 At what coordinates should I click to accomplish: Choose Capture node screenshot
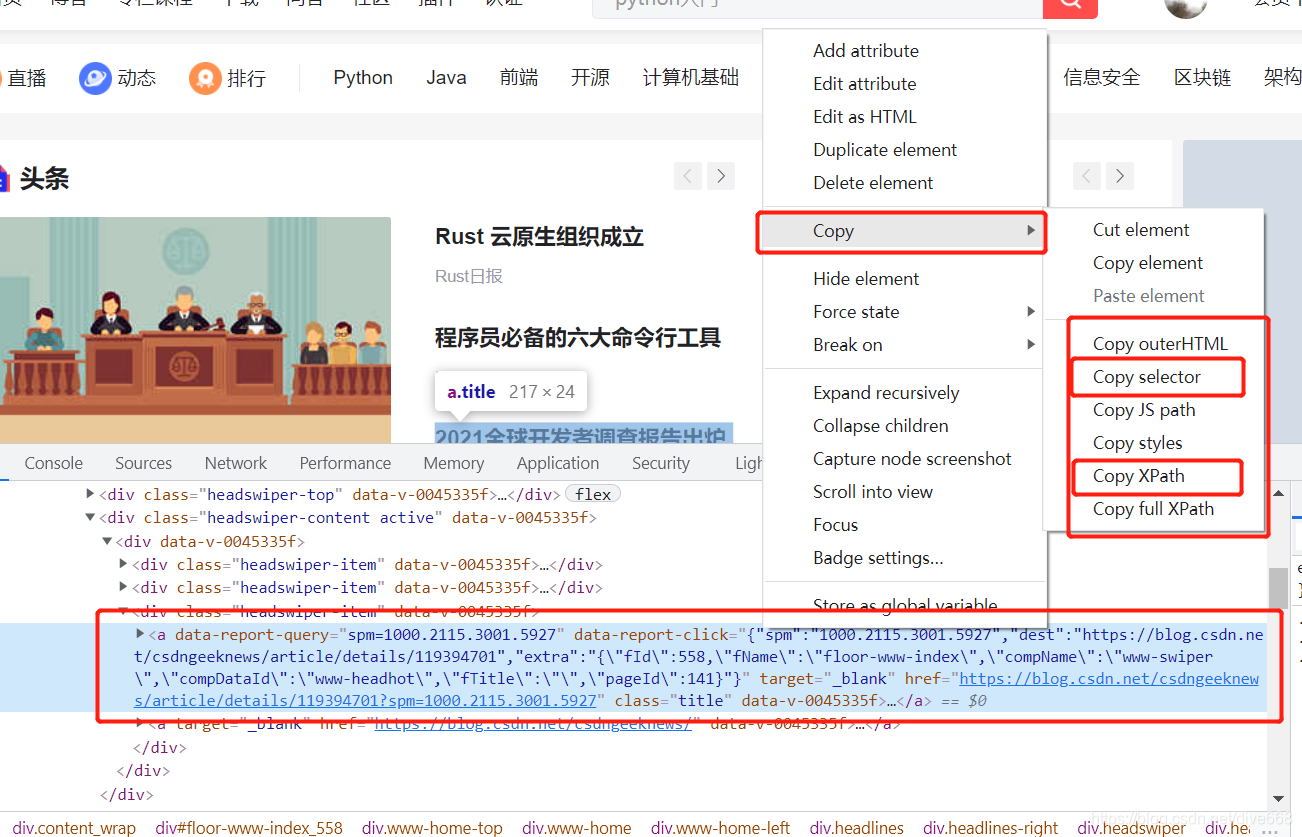pos(912,459)
